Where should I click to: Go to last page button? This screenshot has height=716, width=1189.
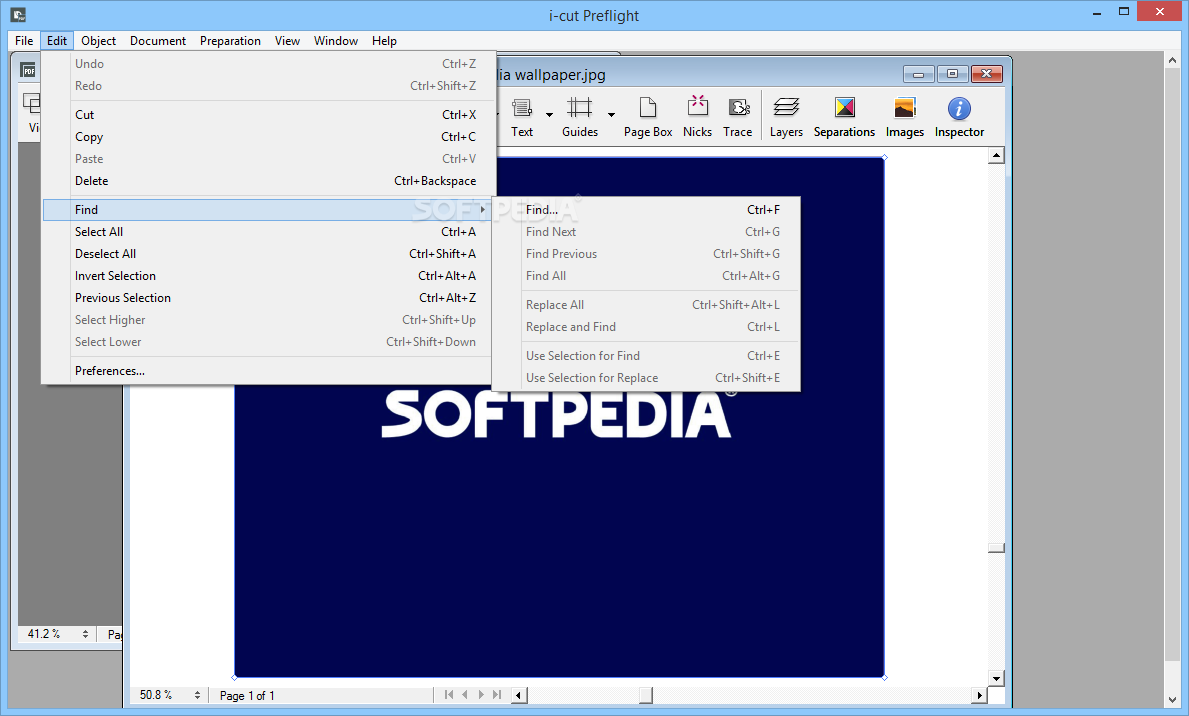tap(497, 694)
